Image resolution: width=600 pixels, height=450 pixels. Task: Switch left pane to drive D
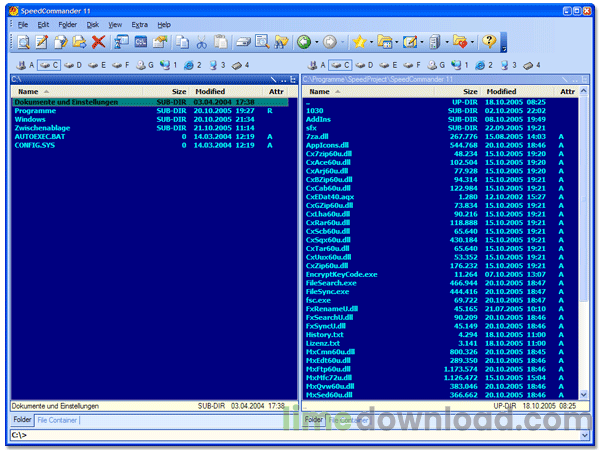(73, 65)
